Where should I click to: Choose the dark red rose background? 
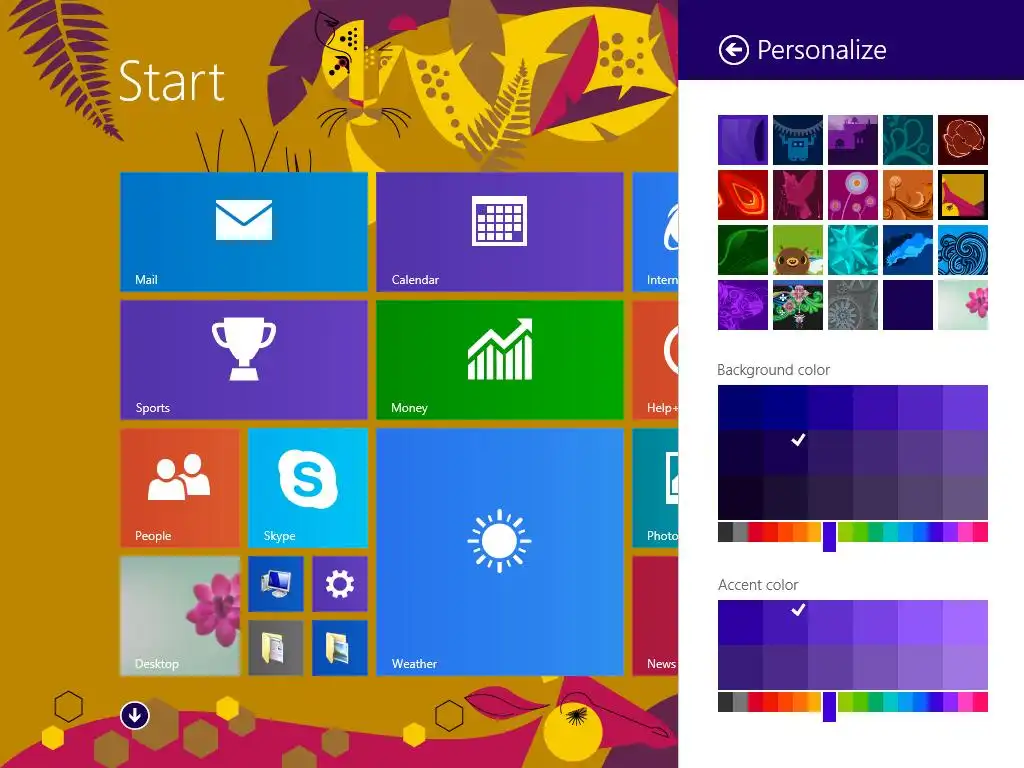click(x=963, y=140)
